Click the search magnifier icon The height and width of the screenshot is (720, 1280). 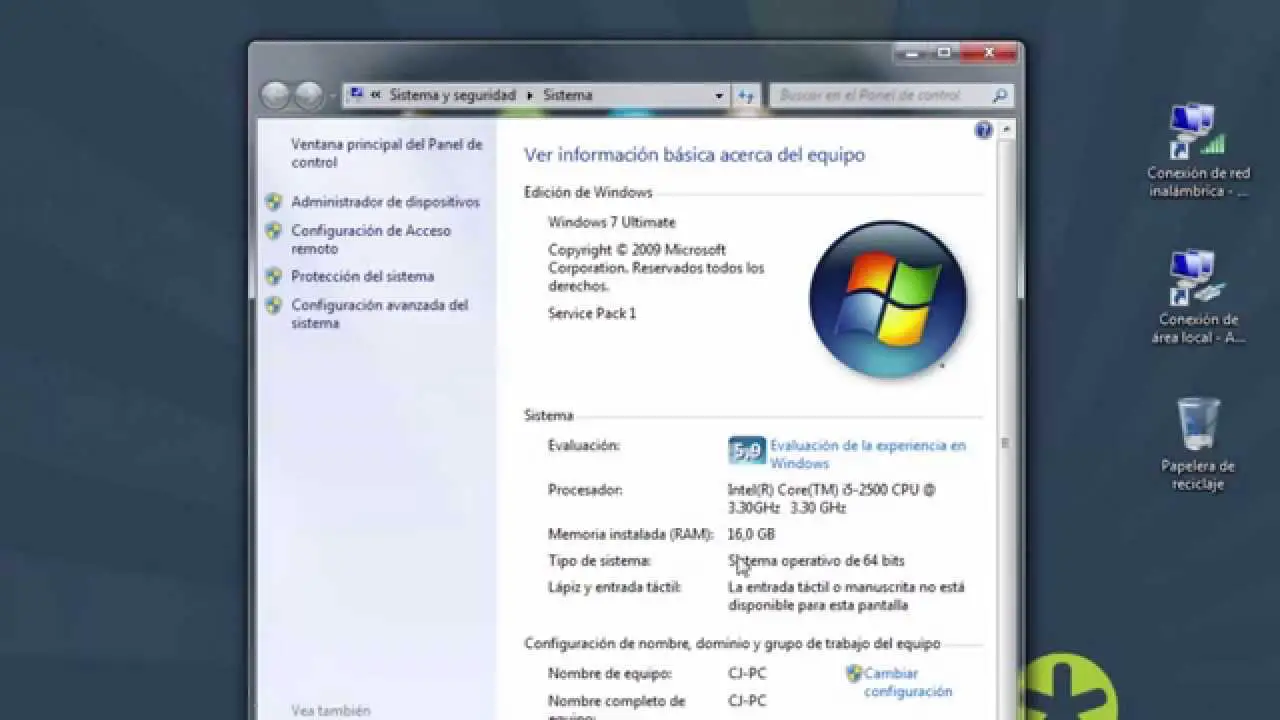click(999, 96)
